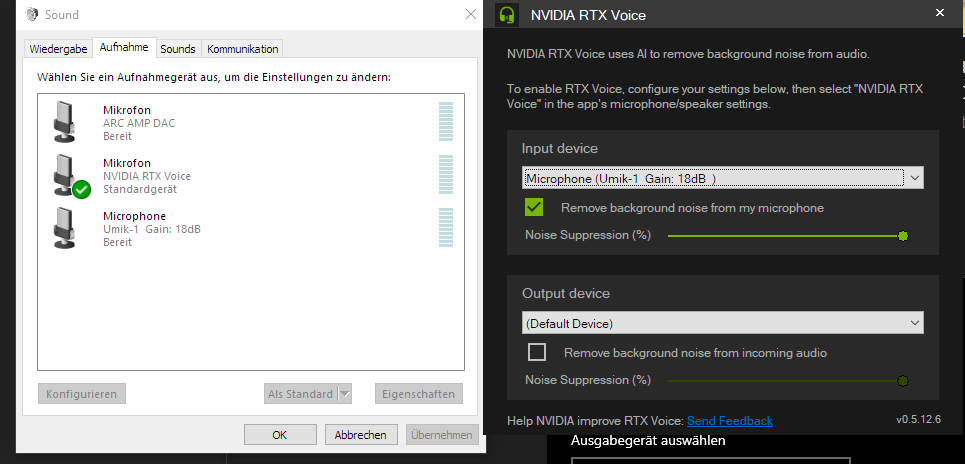
Task: Disable remove background noise from my microphone
Action: [x=534, y=207]
